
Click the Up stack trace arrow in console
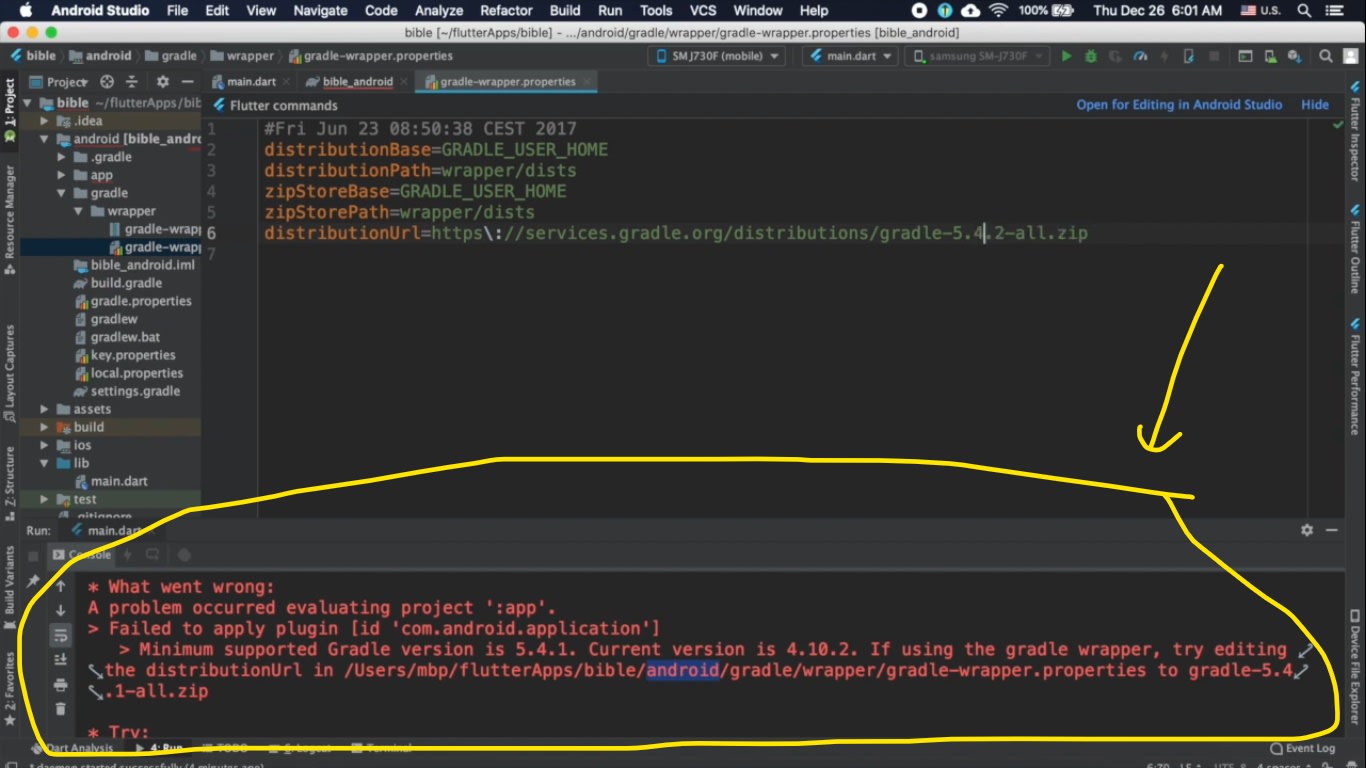click(x=60, y=586)
